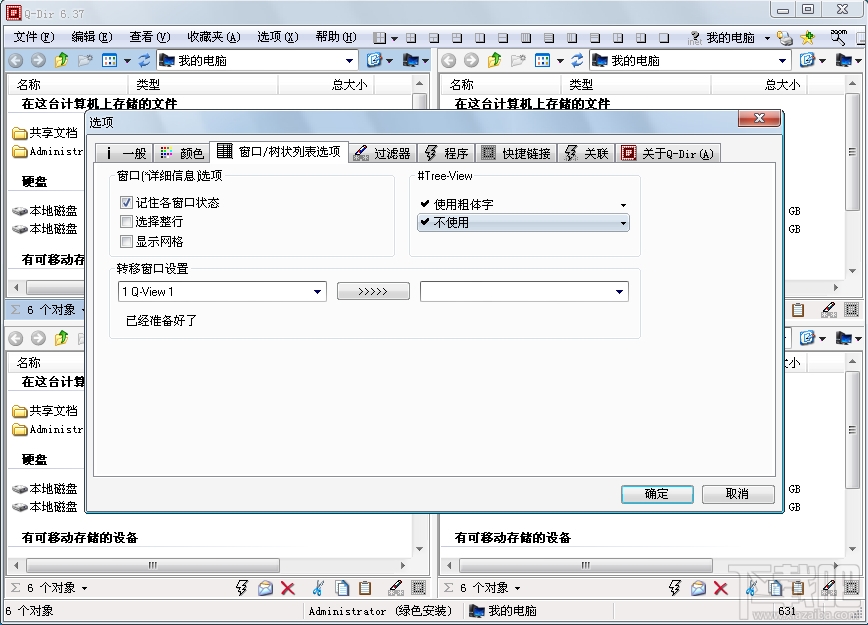Open the 1 Q-View 1 source combo box

tap(222, 292)
